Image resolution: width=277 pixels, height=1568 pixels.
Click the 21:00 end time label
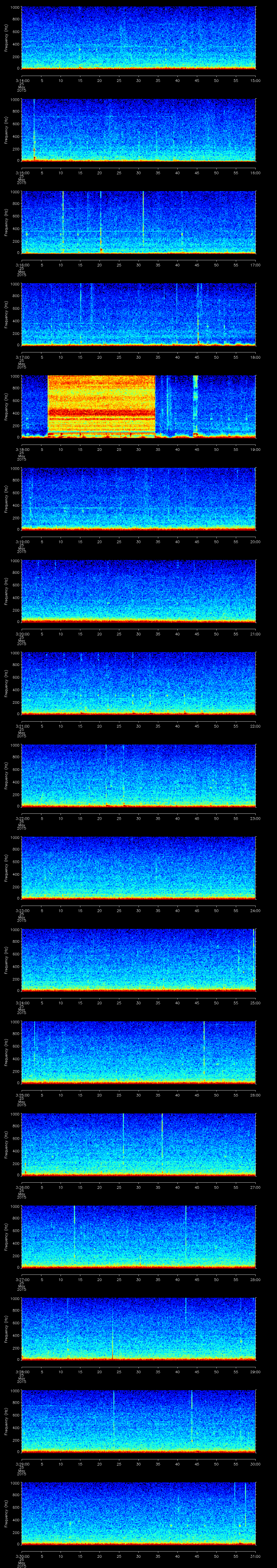point(256,634)
